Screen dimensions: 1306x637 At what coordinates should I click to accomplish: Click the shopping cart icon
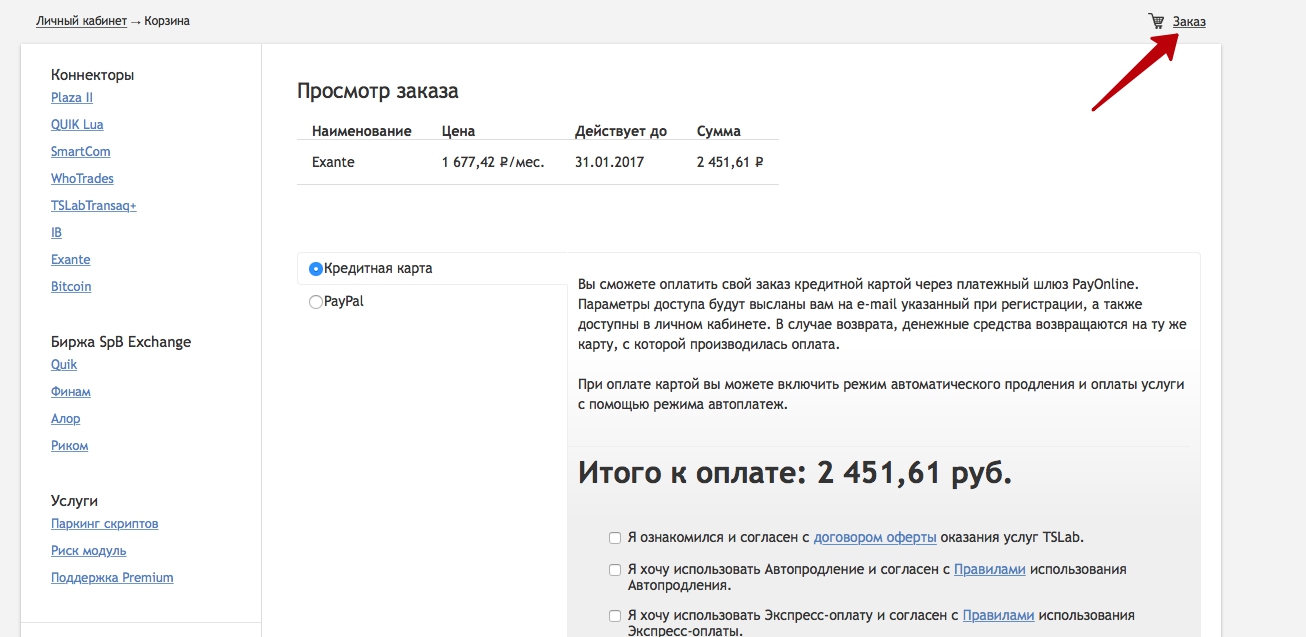point(1156,21)
